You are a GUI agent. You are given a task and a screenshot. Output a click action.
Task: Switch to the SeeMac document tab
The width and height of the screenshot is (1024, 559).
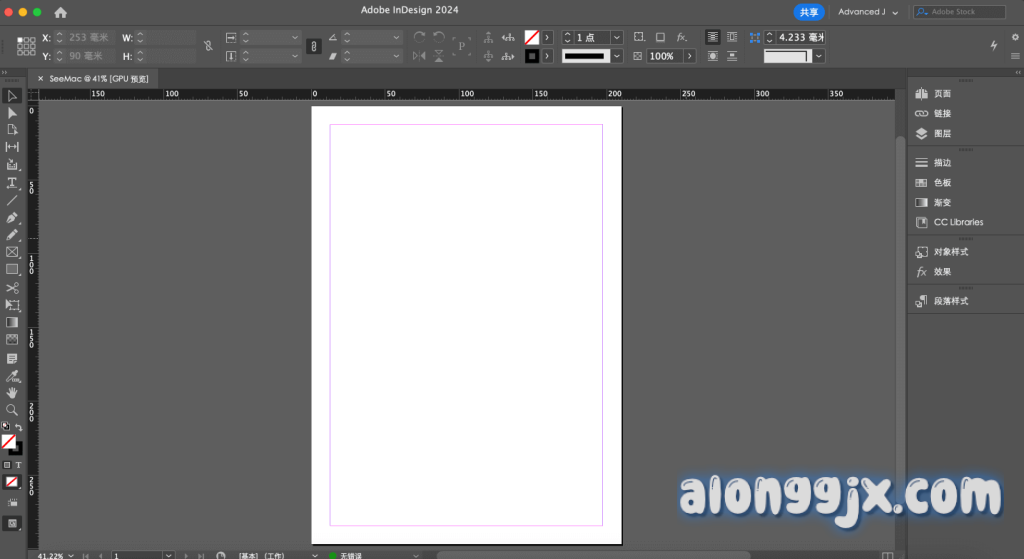[98, 78]
